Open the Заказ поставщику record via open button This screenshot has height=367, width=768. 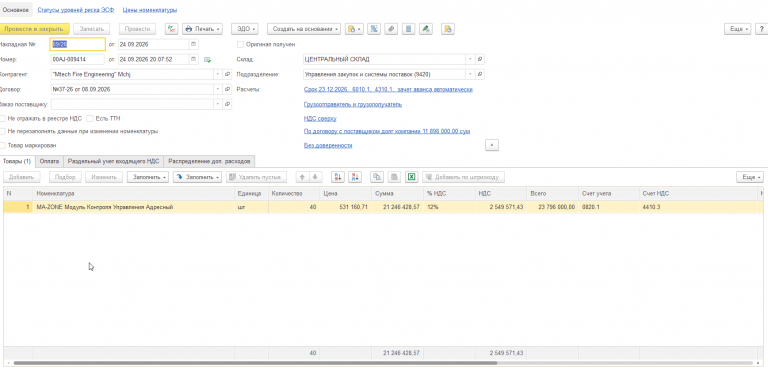[x=227, y=104]
